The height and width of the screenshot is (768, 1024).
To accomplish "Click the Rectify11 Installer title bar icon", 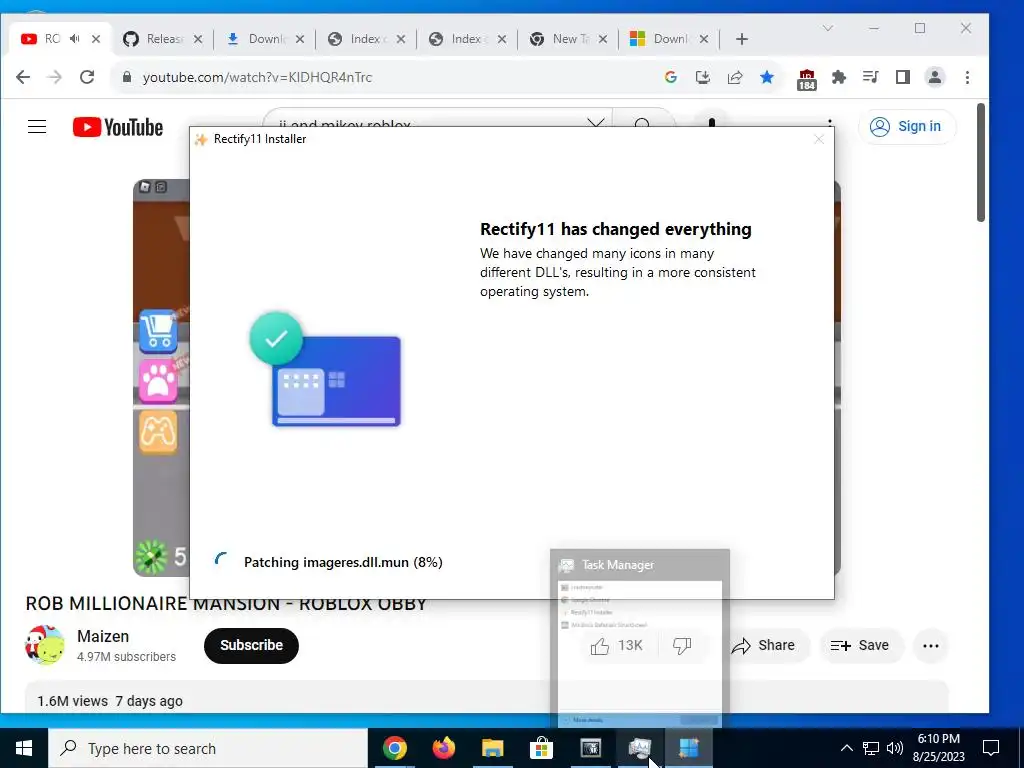I will point(201,139).
